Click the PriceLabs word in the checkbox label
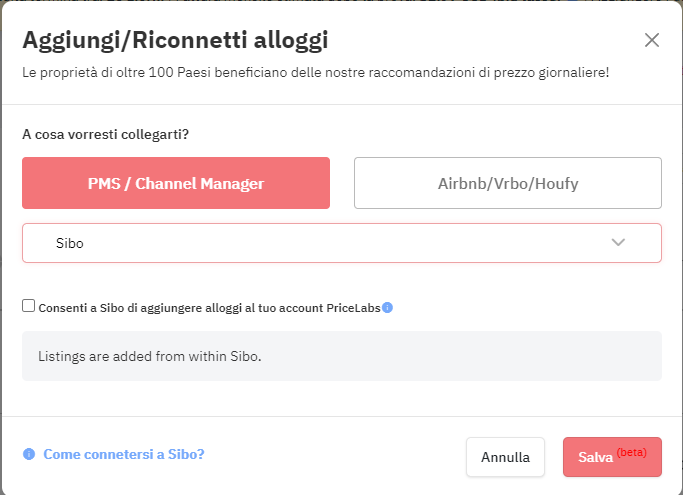This screenshot has width=683, height=495. coord(353,308)
